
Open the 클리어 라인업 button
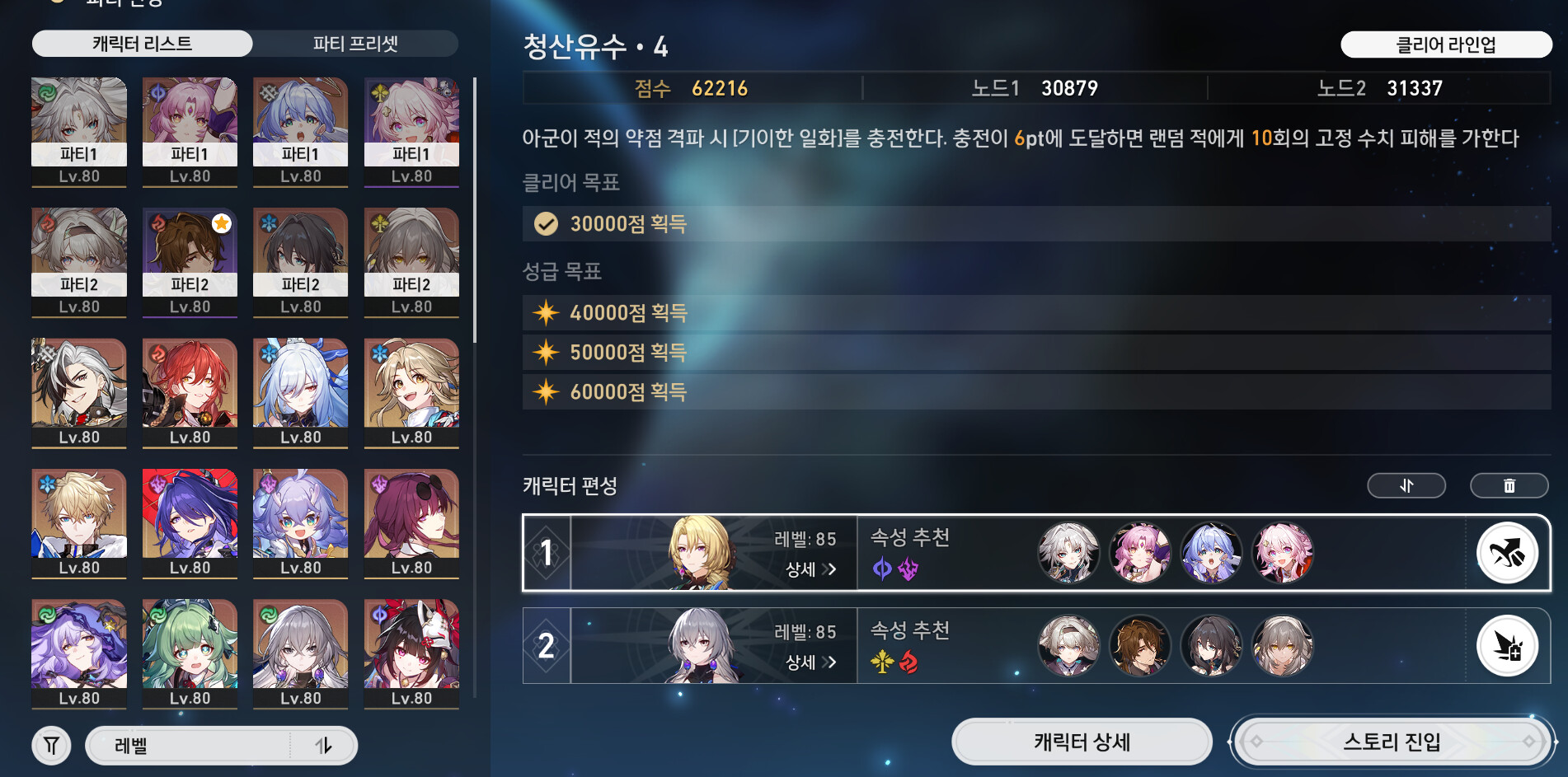1446,44
